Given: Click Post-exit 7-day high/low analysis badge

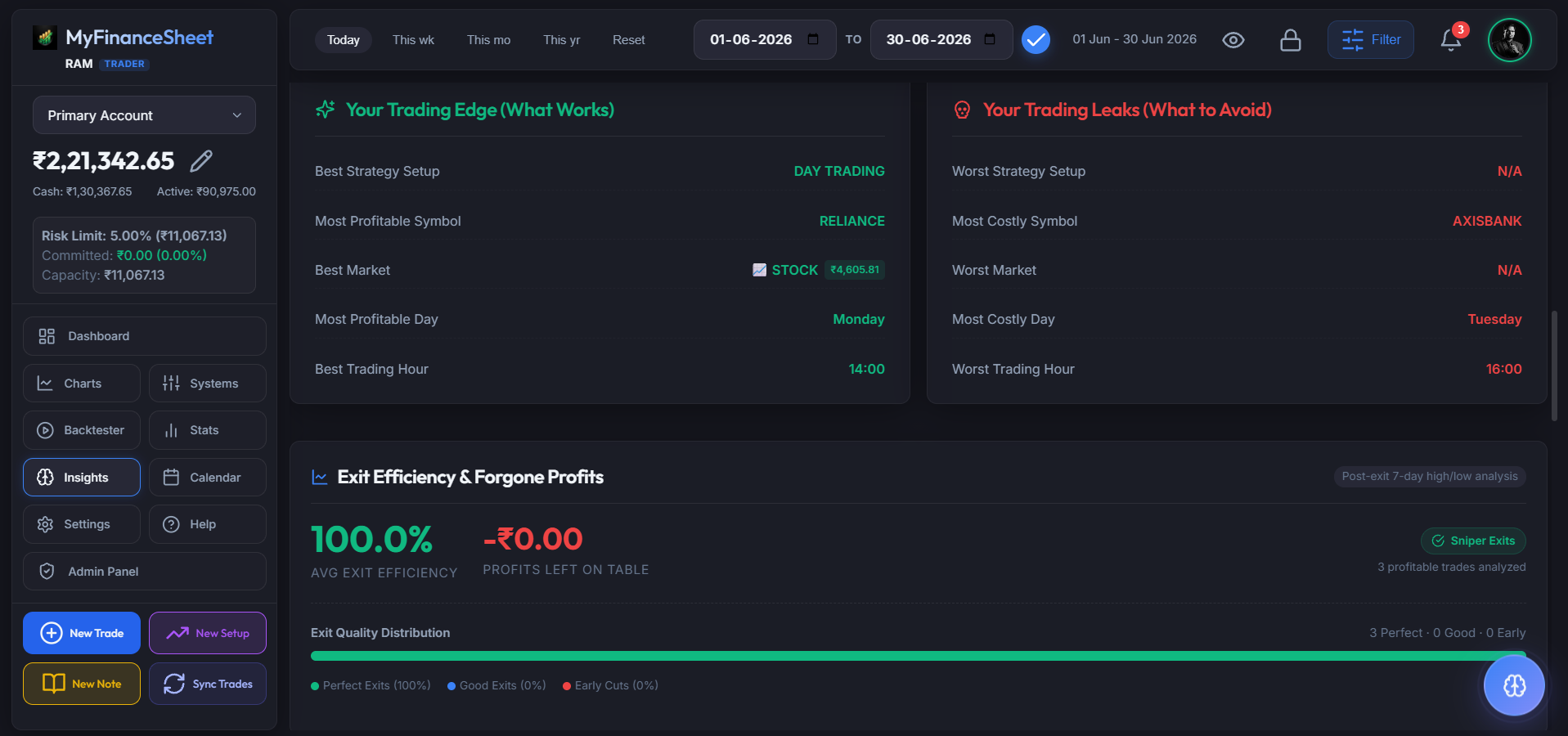Looking at the screenshot, I should (x=1430, y=477).
